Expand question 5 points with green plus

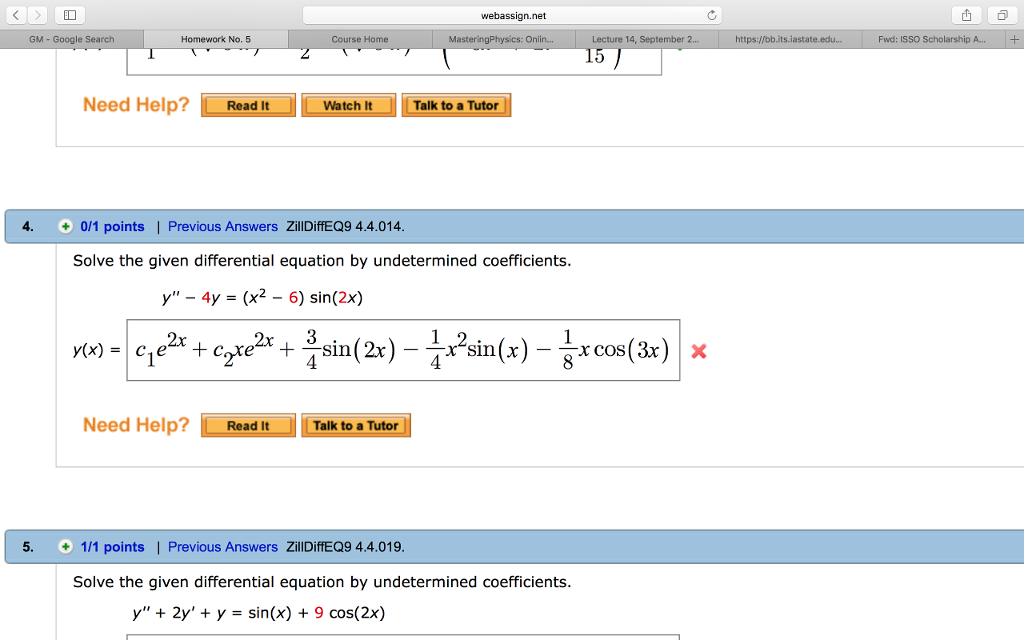[65, 547]
